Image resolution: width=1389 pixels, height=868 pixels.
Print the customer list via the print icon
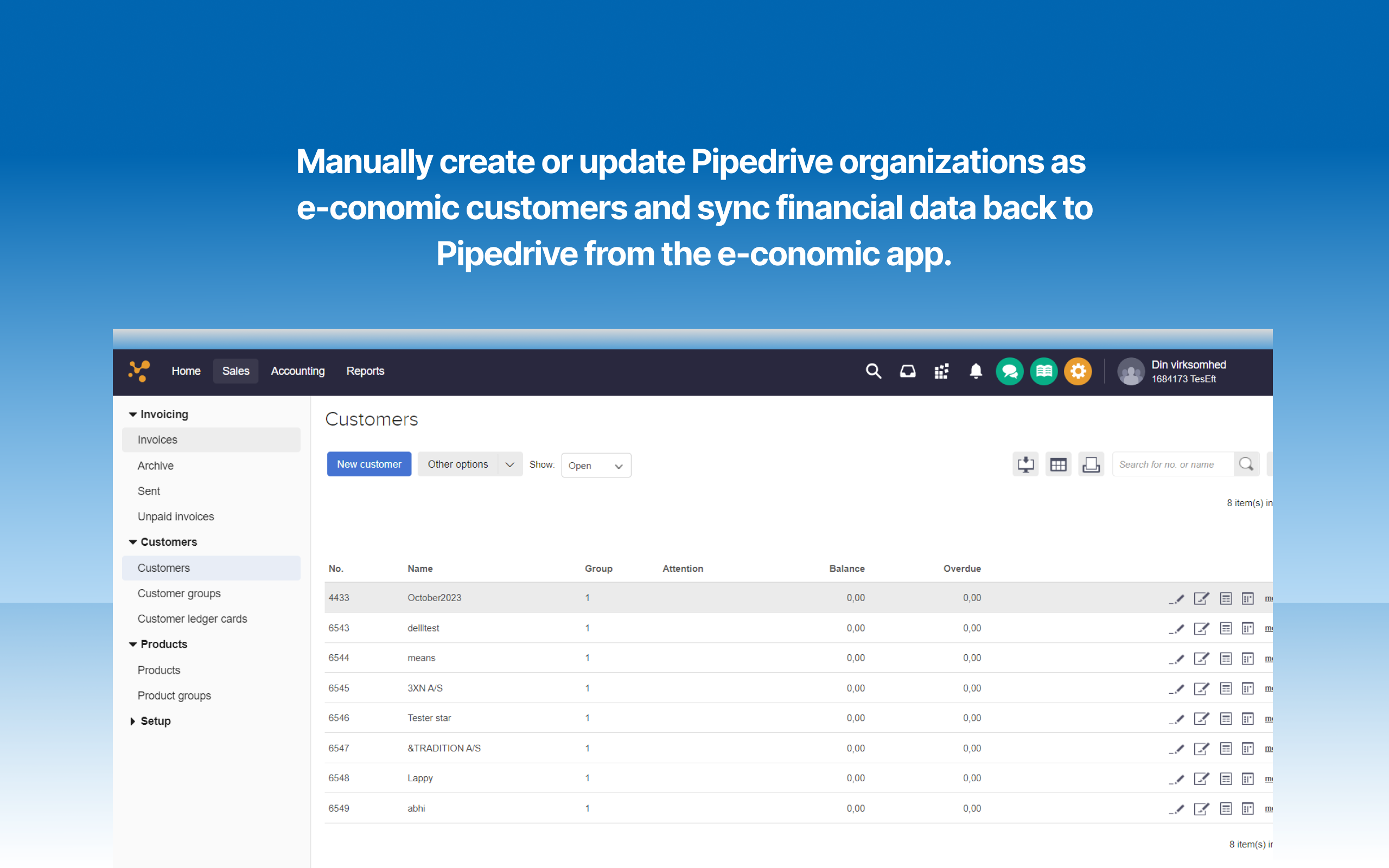click(x=1091, y=464)
